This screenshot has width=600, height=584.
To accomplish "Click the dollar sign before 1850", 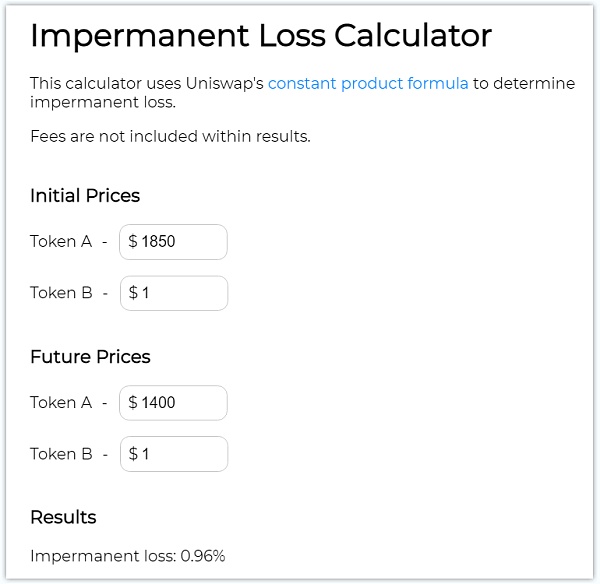I will (x=133, y=242).
